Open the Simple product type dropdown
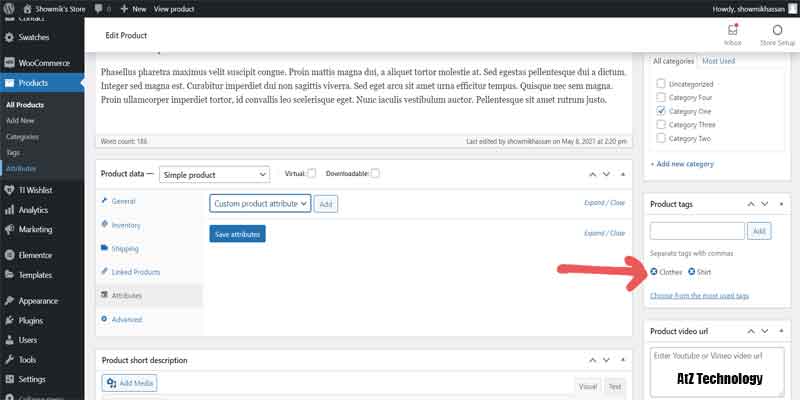The width and height of the screenshot is (800, 400). point(214,174)
